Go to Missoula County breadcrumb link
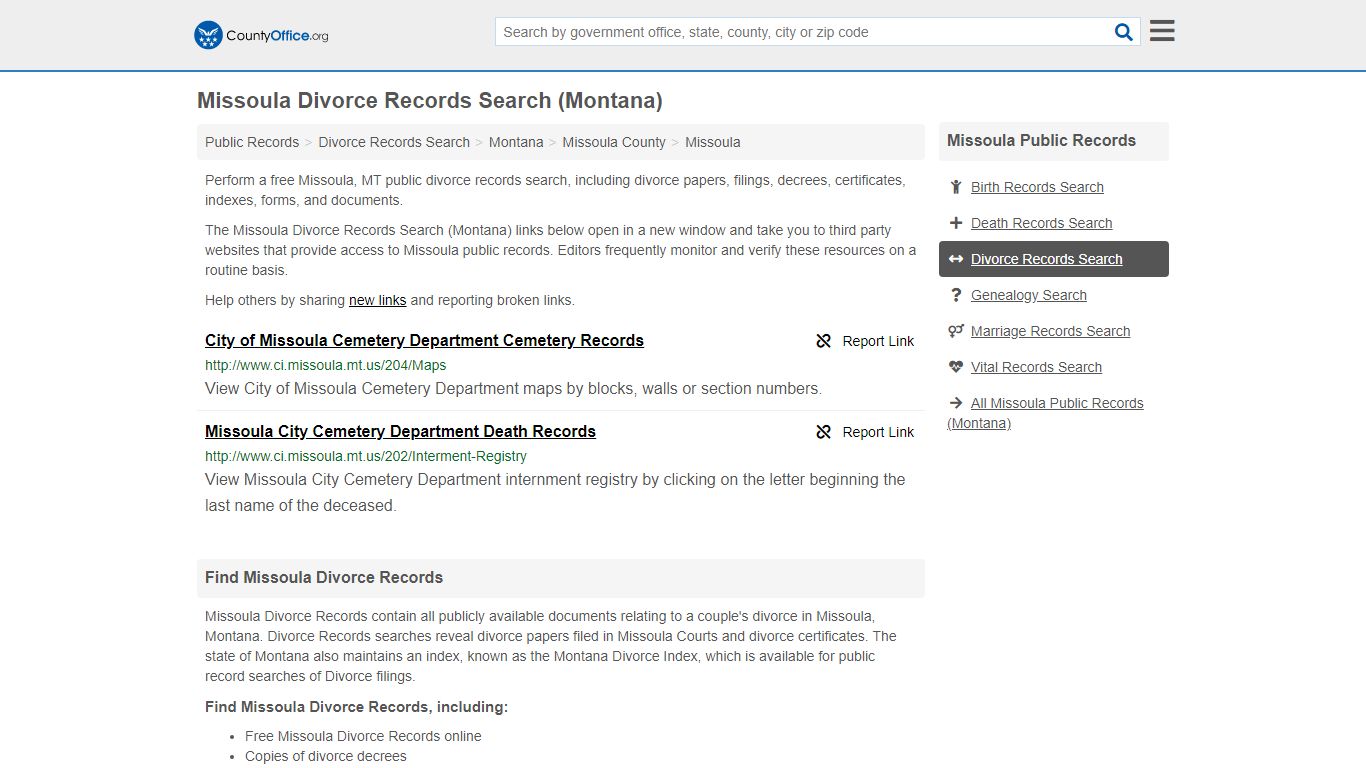This screenshot has height=768, width=1366. [x=614, y=142]
